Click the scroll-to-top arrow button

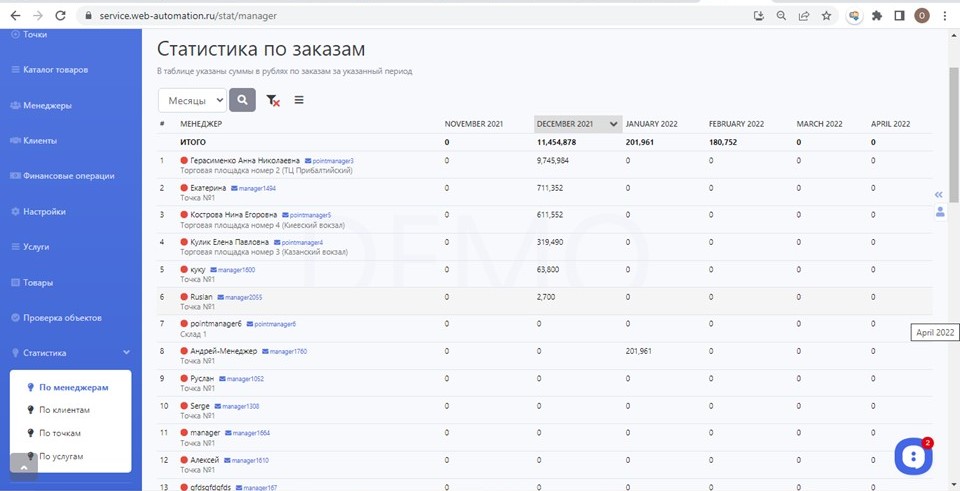pos(24,466)
